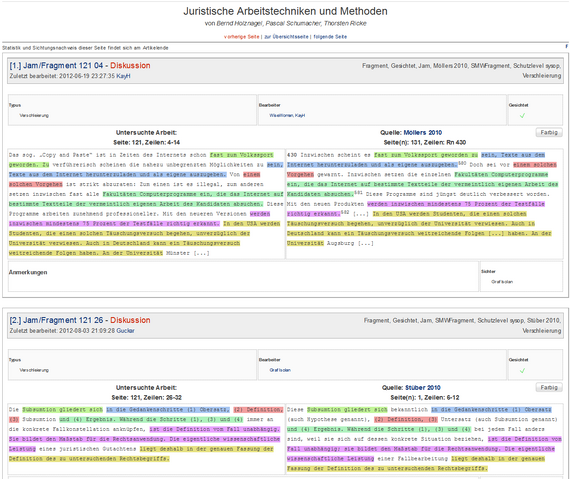Open 'Gesichtet' category in first fragment header
This screenshot has width=570, height=479.
coord(403,66)
